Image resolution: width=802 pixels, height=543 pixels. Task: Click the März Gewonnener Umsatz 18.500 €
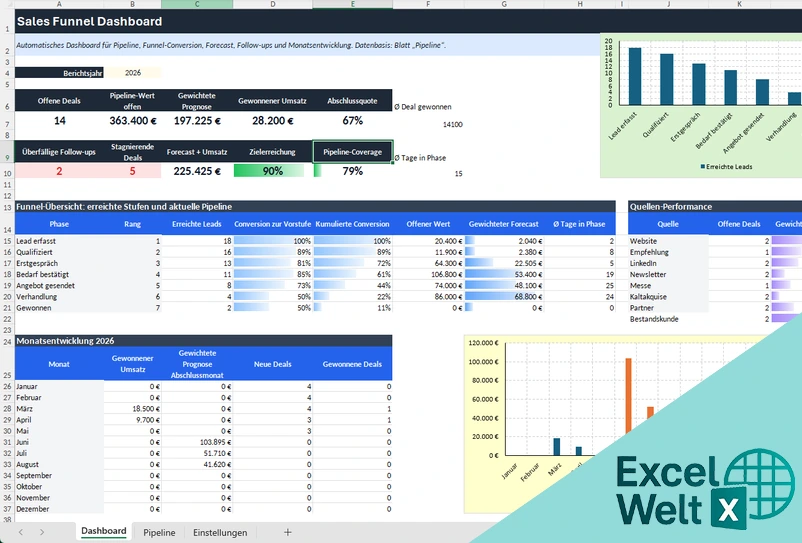132,409
